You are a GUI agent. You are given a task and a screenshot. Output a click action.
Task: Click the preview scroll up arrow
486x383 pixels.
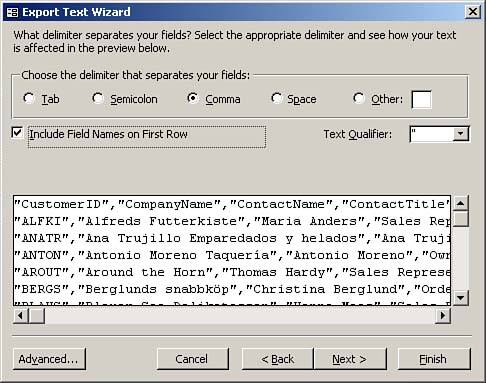(460, 203)
